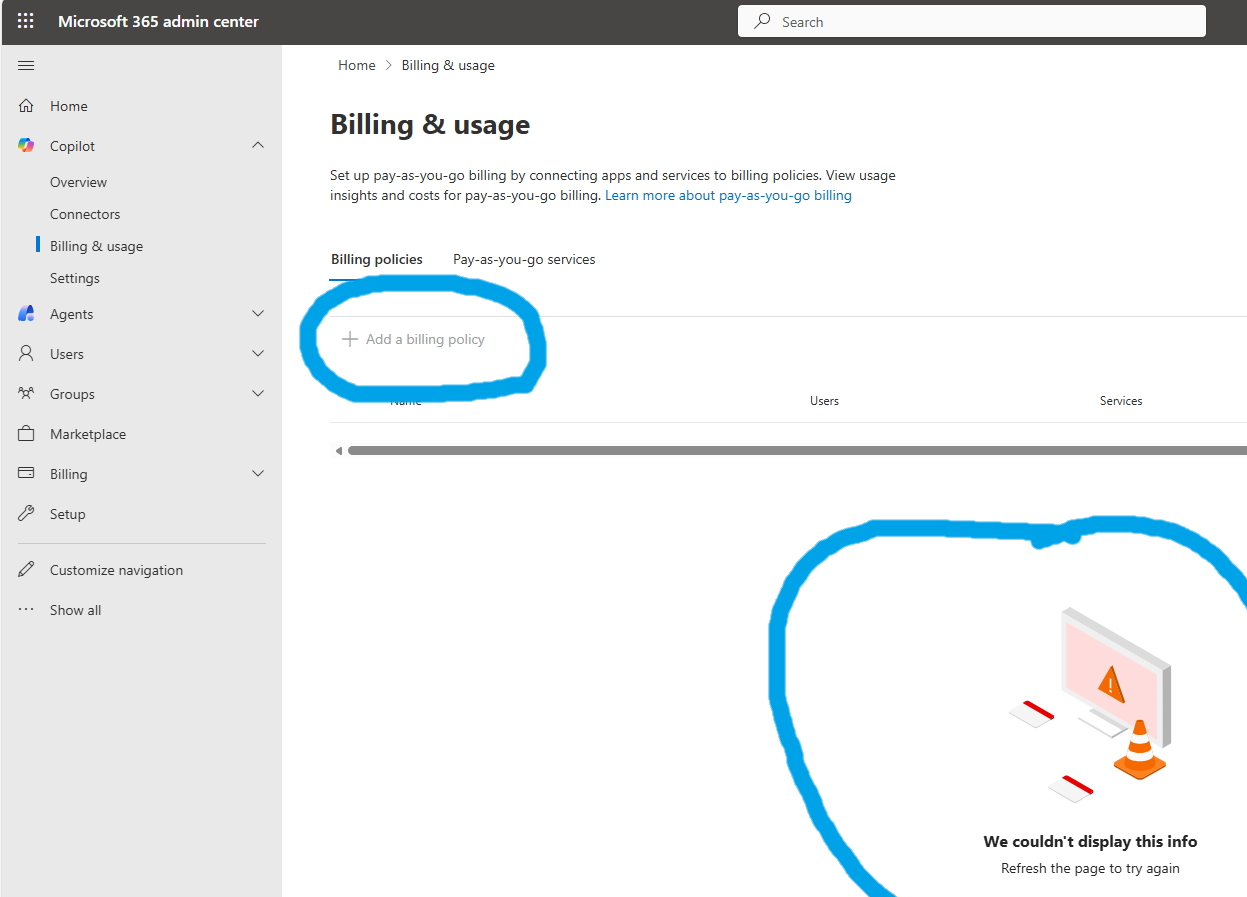
Task: Click the Billing credit card icon
Action: tap(25, 473)
